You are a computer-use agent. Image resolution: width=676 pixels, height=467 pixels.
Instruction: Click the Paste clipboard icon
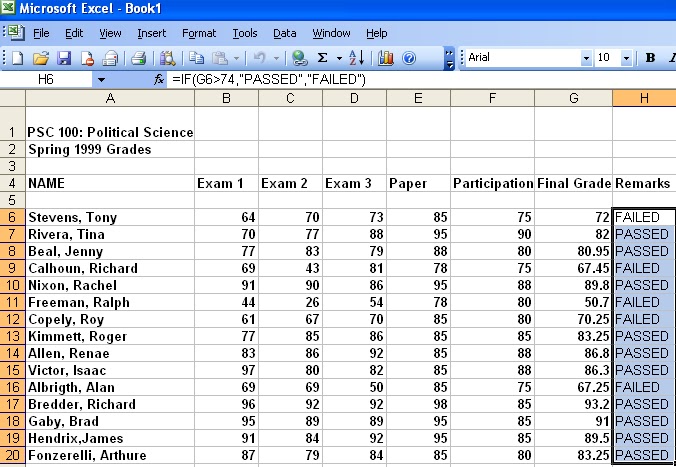click(220, 58)
